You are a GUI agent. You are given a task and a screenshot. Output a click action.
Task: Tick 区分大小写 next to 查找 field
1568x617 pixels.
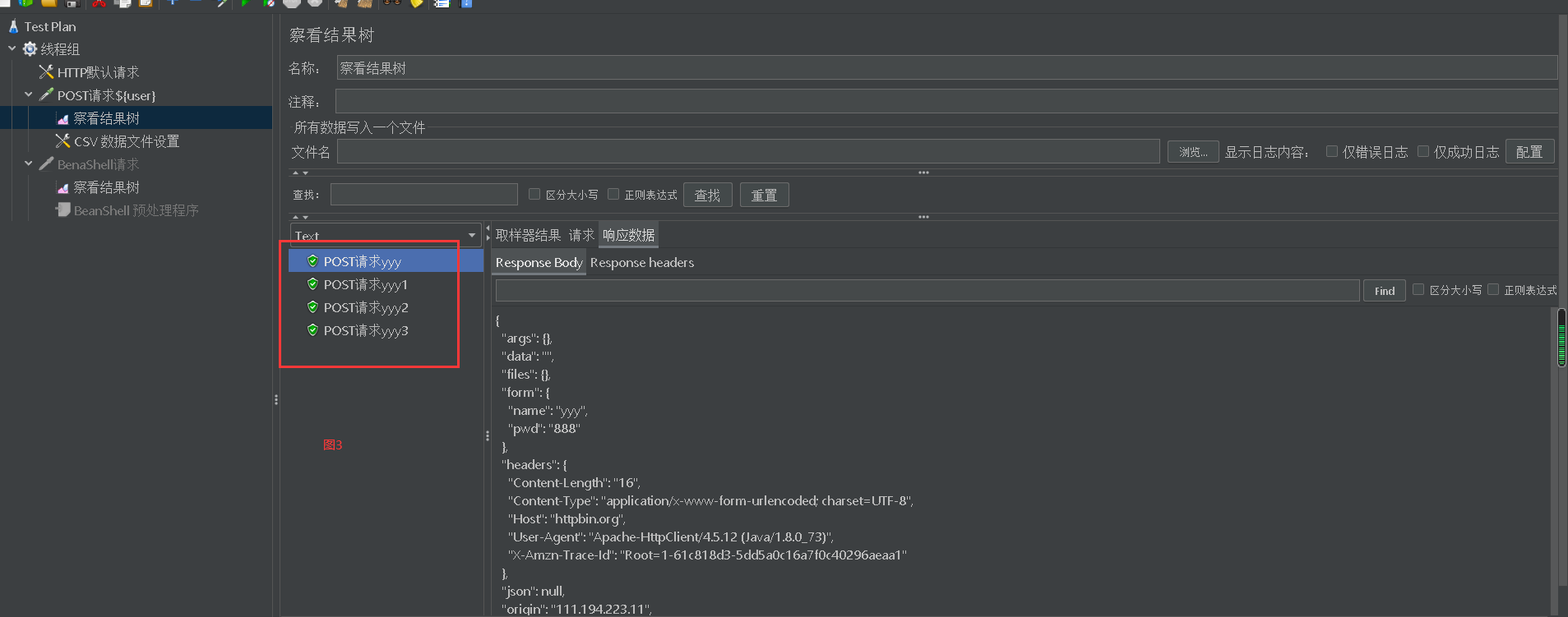point(534,194)
